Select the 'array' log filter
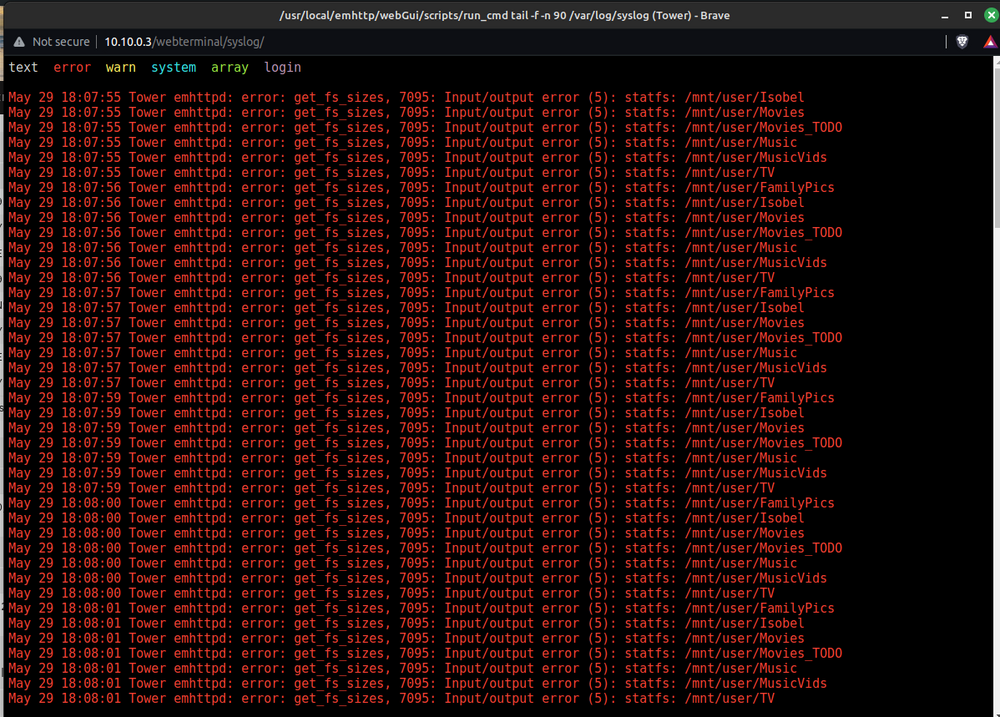The height and width of the screenshot is (717, 1000). point(230,67)
